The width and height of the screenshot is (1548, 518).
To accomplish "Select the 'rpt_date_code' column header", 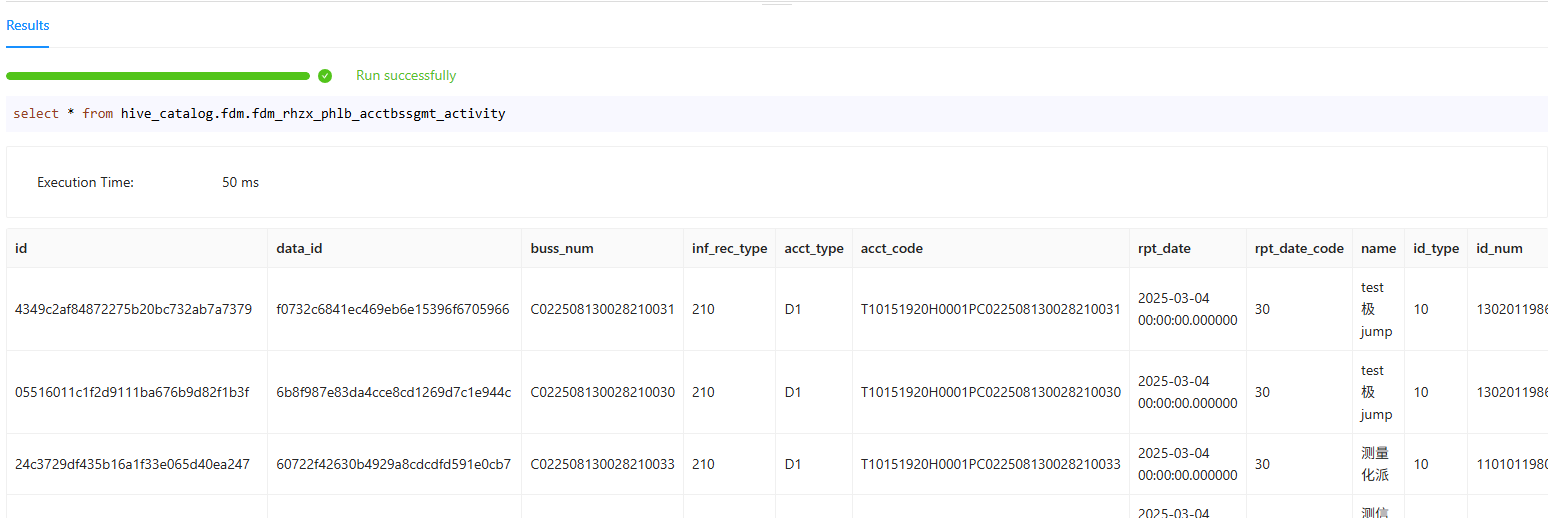I will [x=1299, y=248].
